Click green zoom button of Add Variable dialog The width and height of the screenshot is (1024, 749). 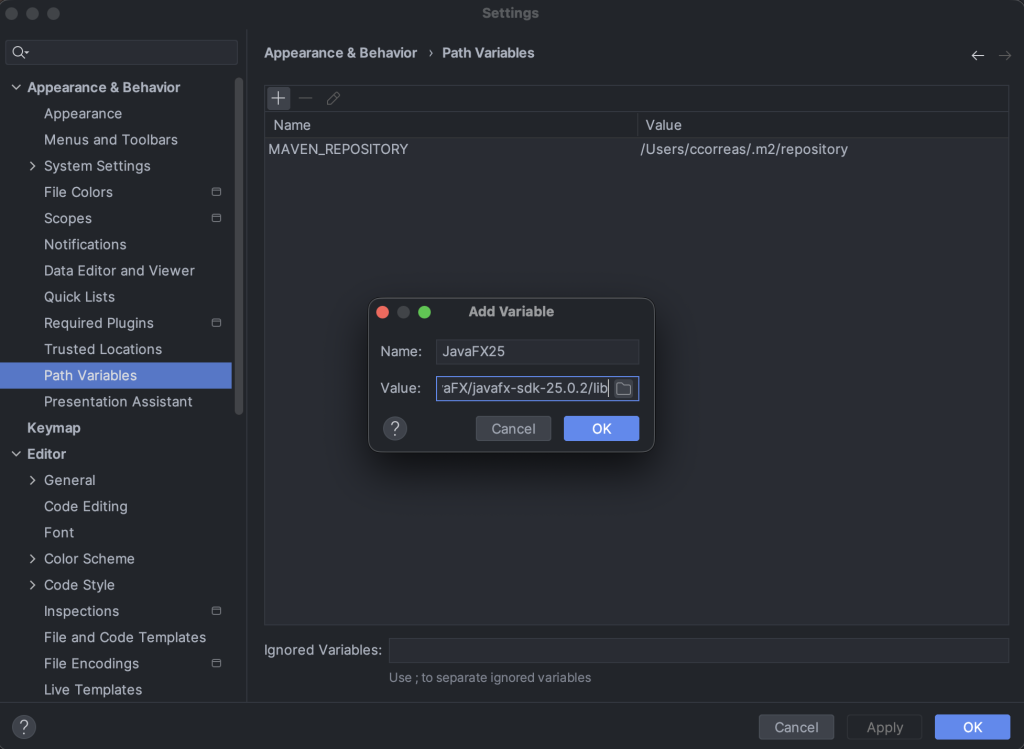click(424, 312)
